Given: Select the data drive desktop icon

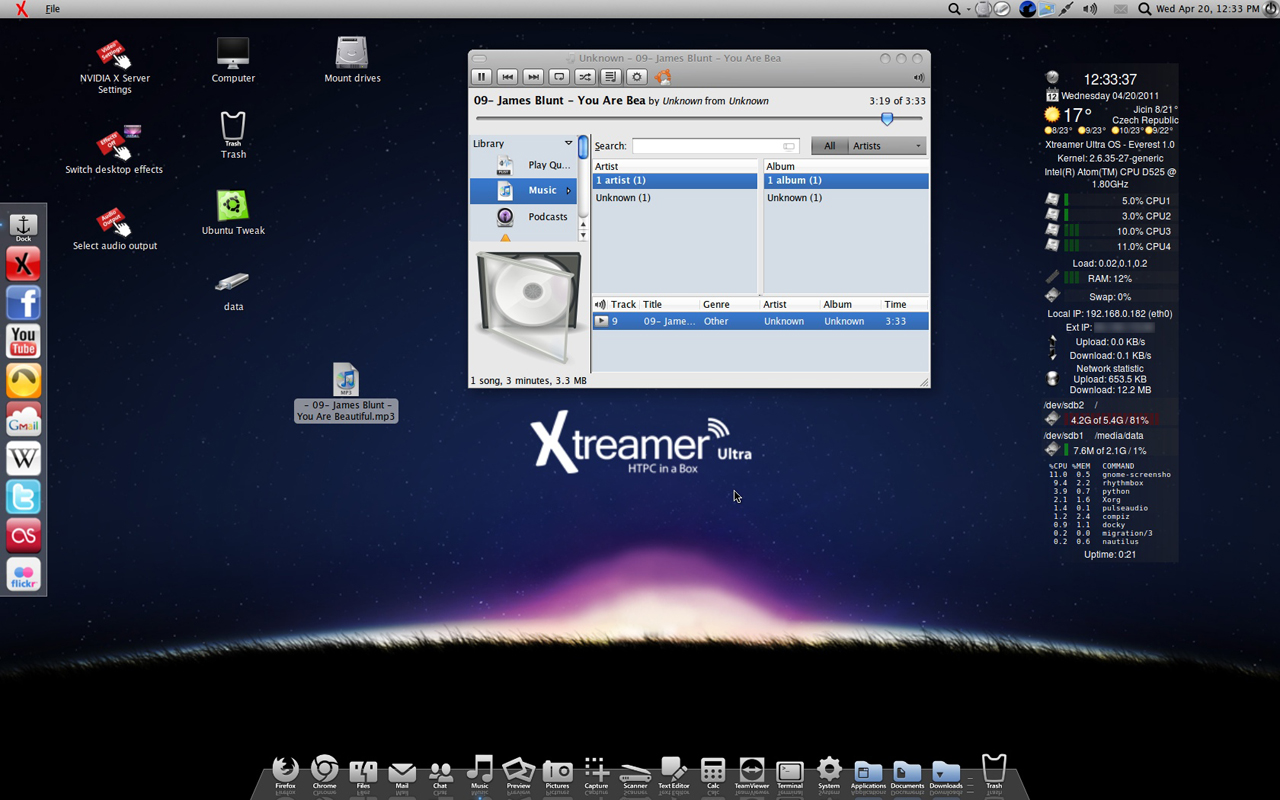Looking at the screenshot, I should 232,291.
